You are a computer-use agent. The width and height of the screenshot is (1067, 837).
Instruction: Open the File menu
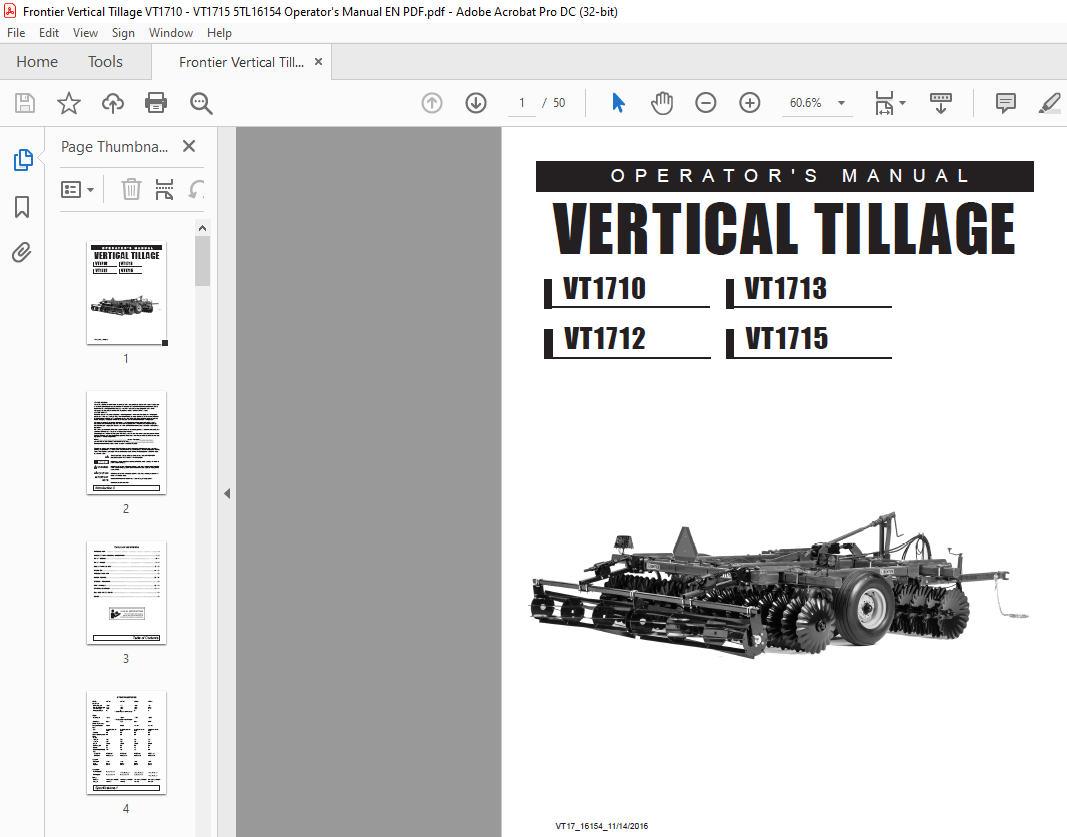point(16,33)
